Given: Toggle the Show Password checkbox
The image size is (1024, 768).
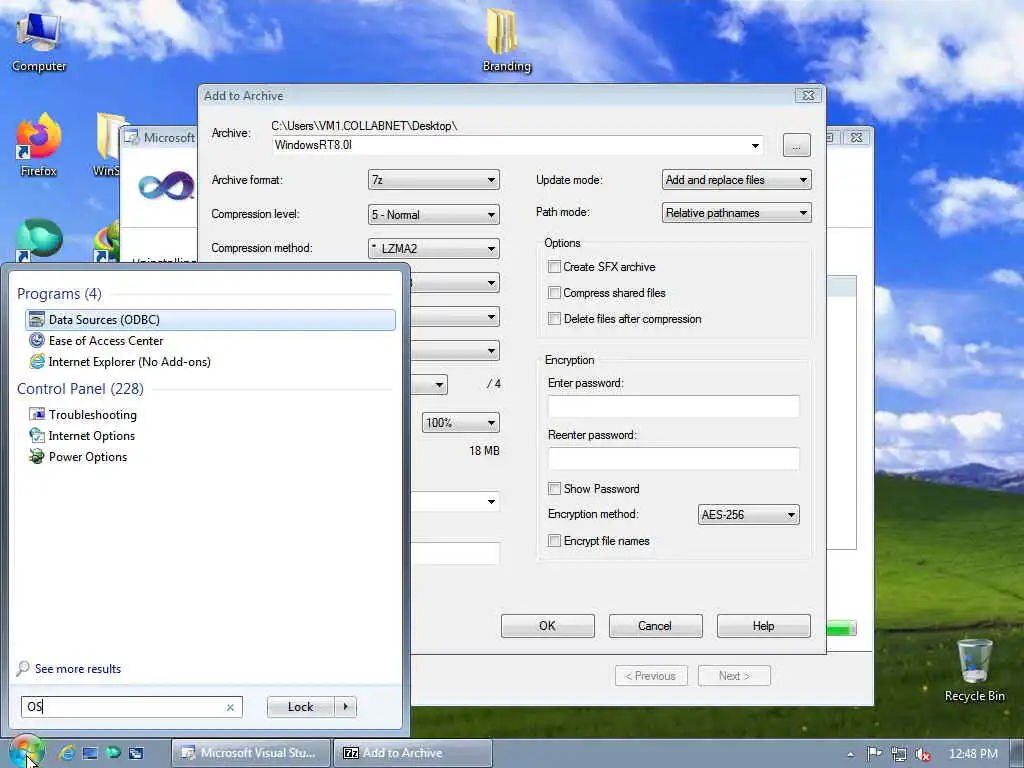Looking at the screenshot, I should [554, 488].
